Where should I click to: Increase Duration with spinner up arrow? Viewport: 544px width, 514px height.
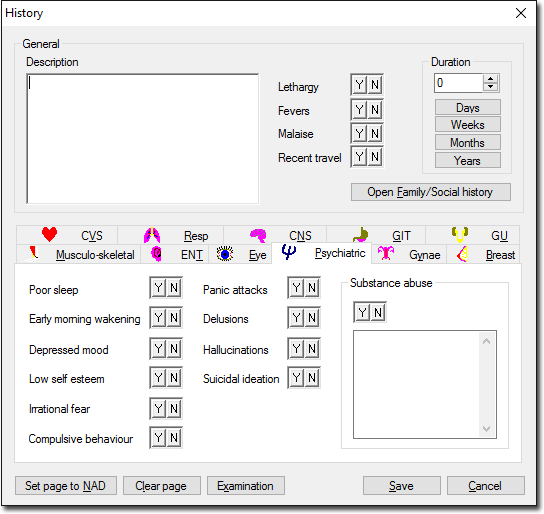pyautogui.click(x=491, y=79)
